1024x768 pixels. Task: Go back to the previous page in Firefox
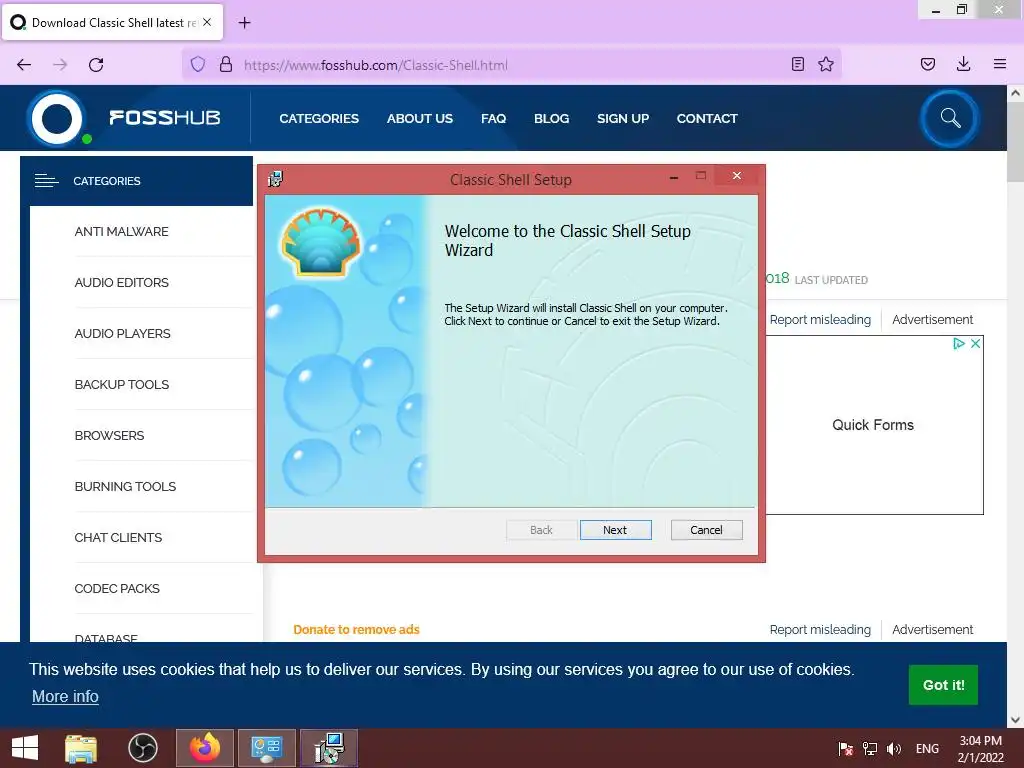(x=24, y=65)
